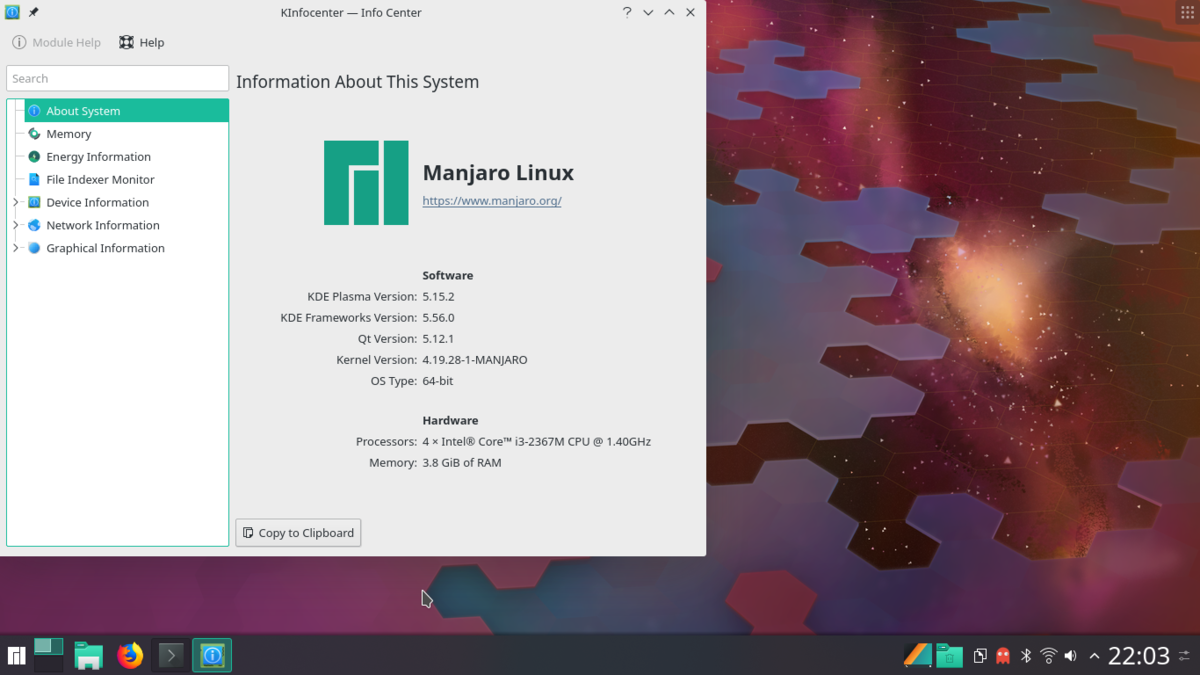
Task: Open KInfocenter window menu icon in title bar
Action: [12, 13]
